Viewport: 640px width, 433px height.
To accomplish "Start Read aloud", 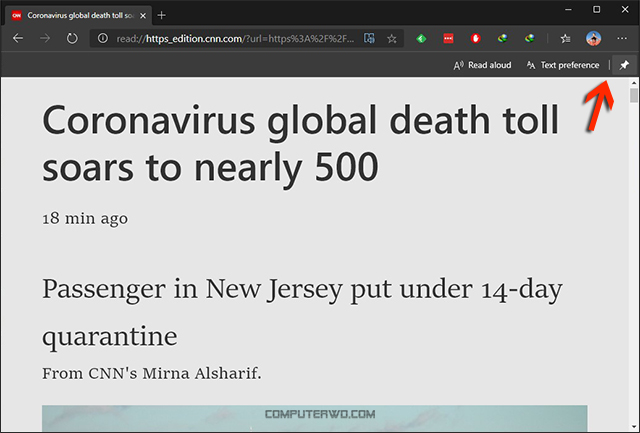I will [x=482, y=65].
